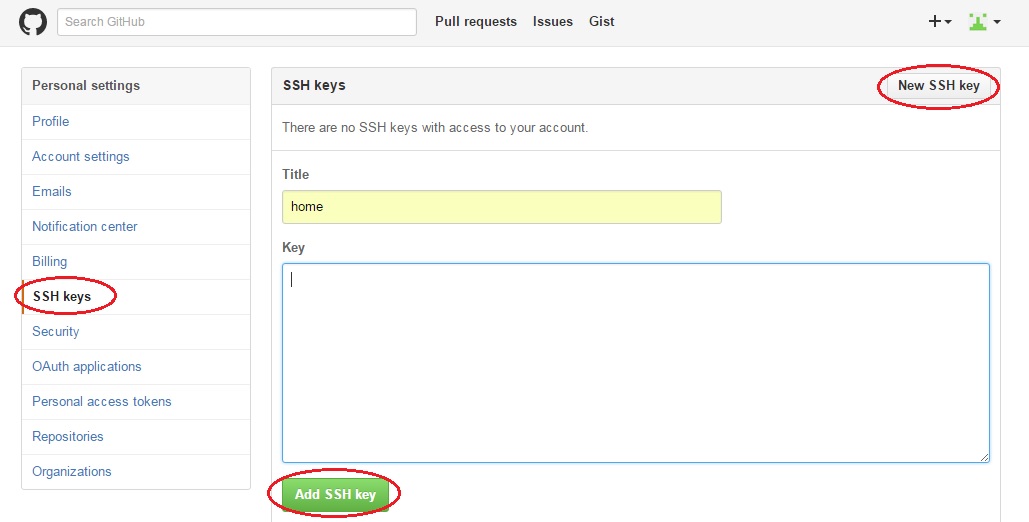The height and width of the screenshot is (522, 1029).
Task: Open Personal access tokens page
Action: pos(102,401)
